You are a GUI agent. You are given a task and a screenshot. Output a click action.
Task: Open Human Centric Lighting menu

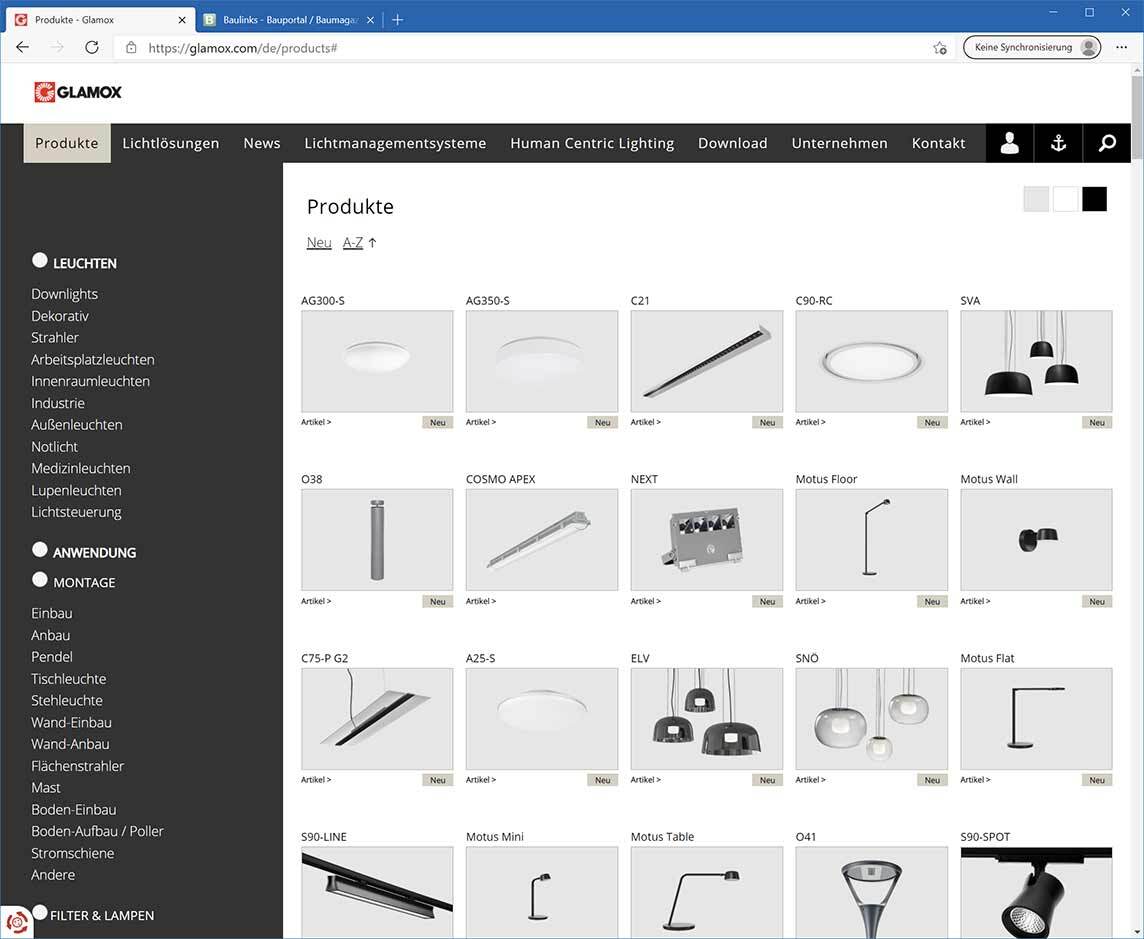592,143
